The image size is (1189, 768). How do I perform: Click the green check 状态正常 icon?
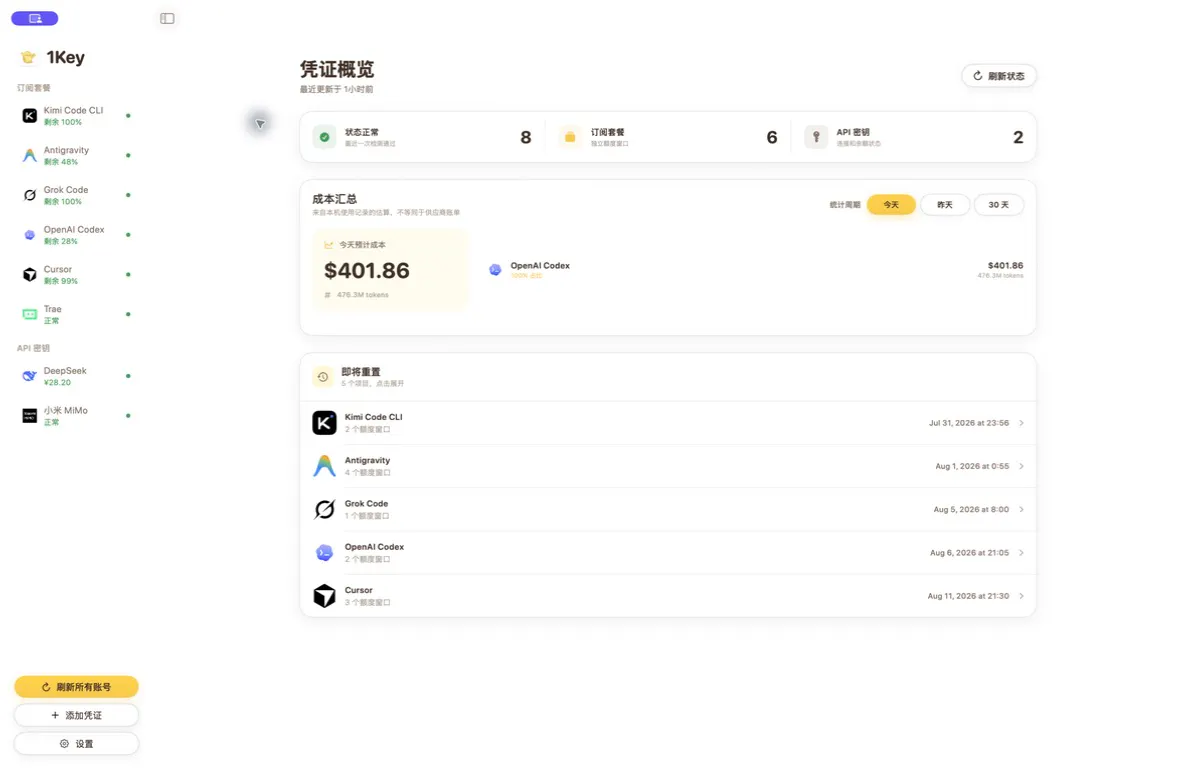(325, 137)
